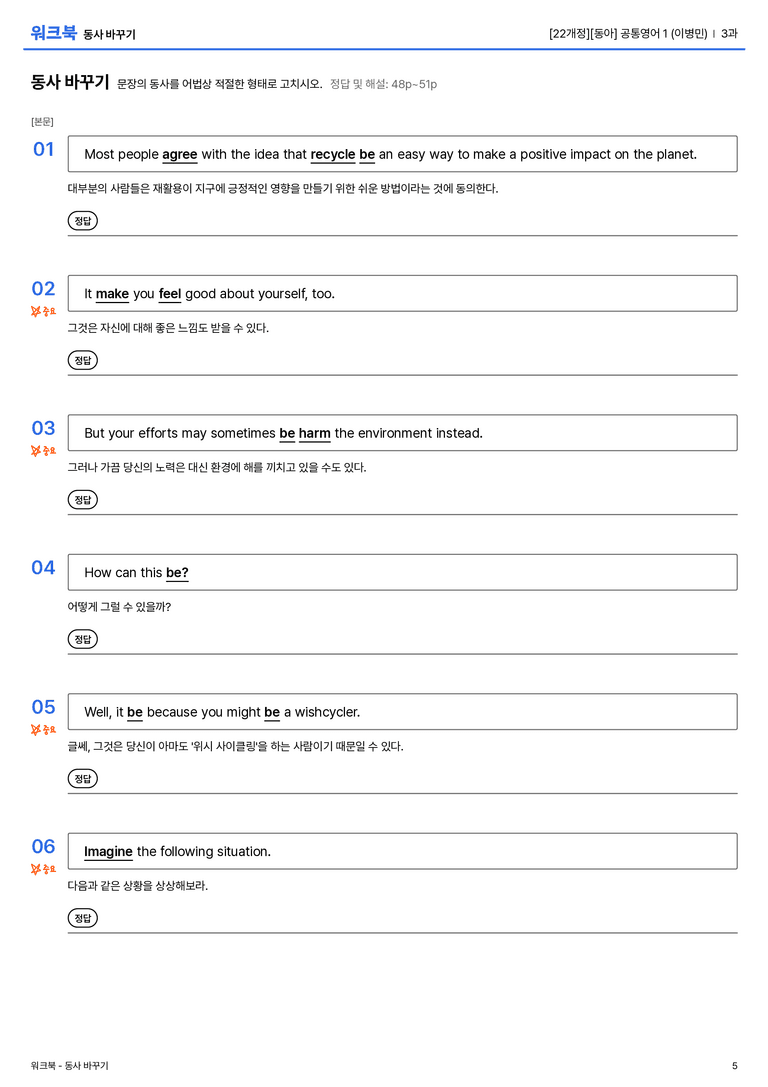Click the 정답 badge under question 05

pos(82,779)
